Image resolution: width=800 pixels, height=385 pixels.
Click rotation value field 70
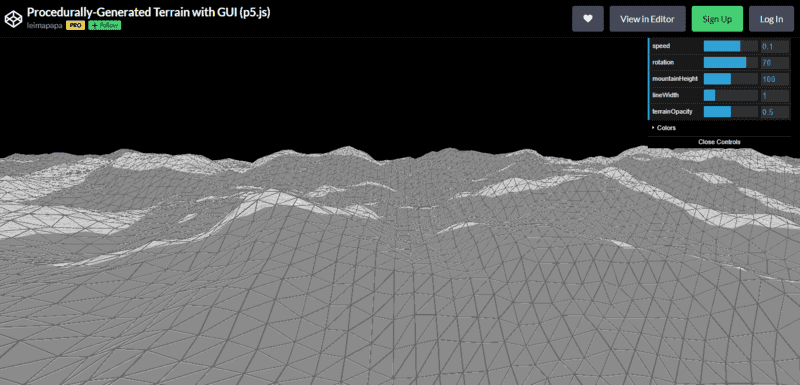(x=774, y=63)
